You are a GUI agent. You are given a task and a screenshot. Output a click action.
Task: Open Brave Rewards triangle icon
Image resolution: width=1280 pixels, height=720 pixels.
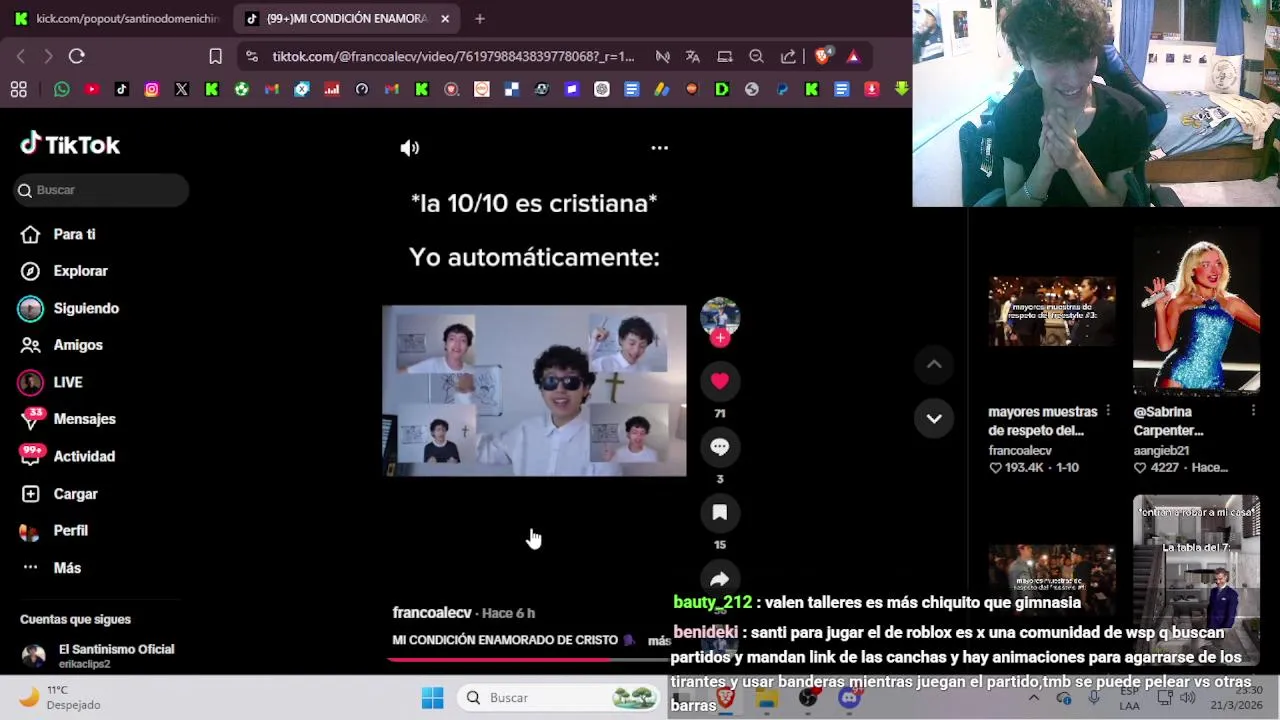pyautogui.click(x=853, y=57)
